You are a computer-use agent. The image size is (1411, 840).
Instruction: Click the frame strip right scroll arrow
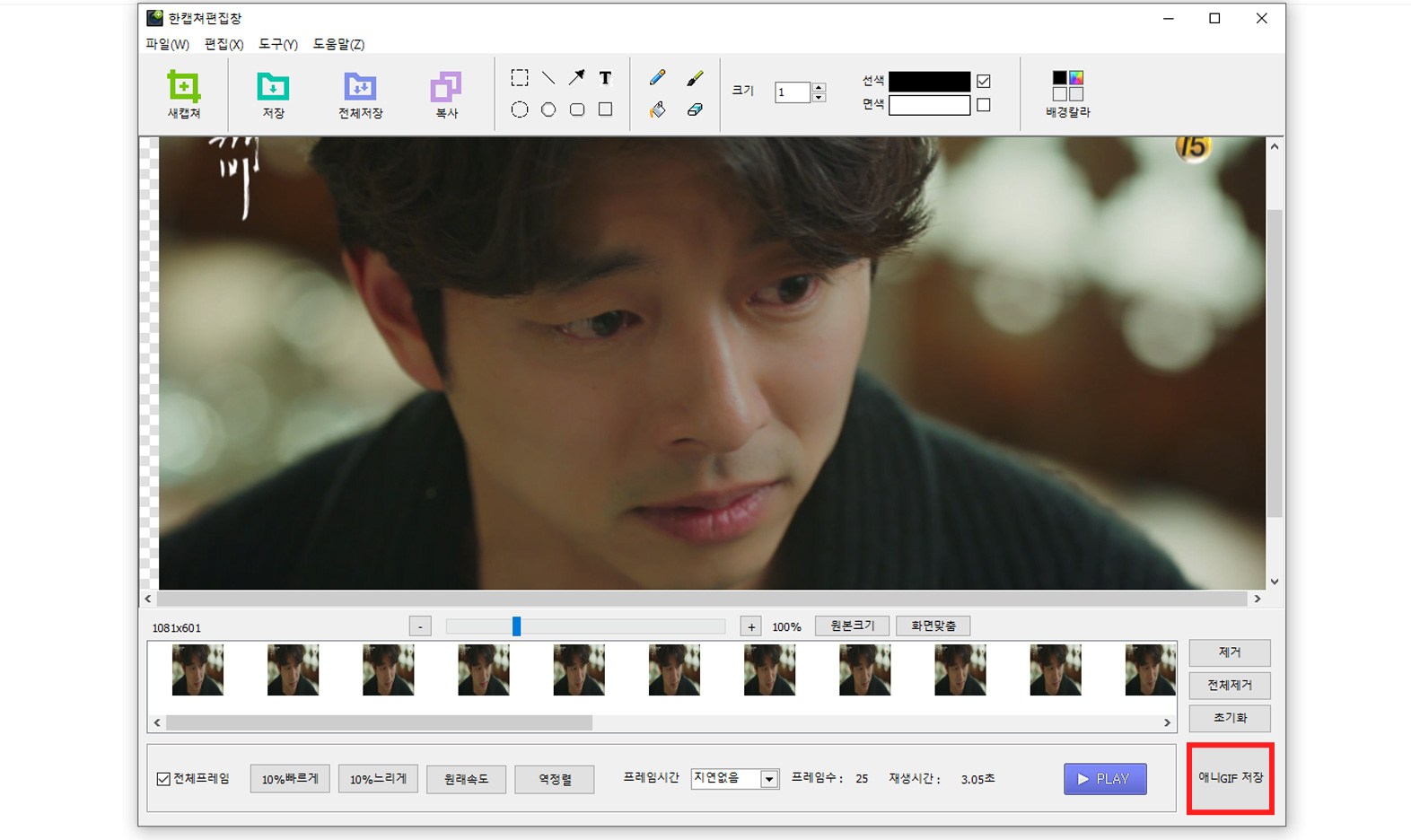coord(1167,722)
